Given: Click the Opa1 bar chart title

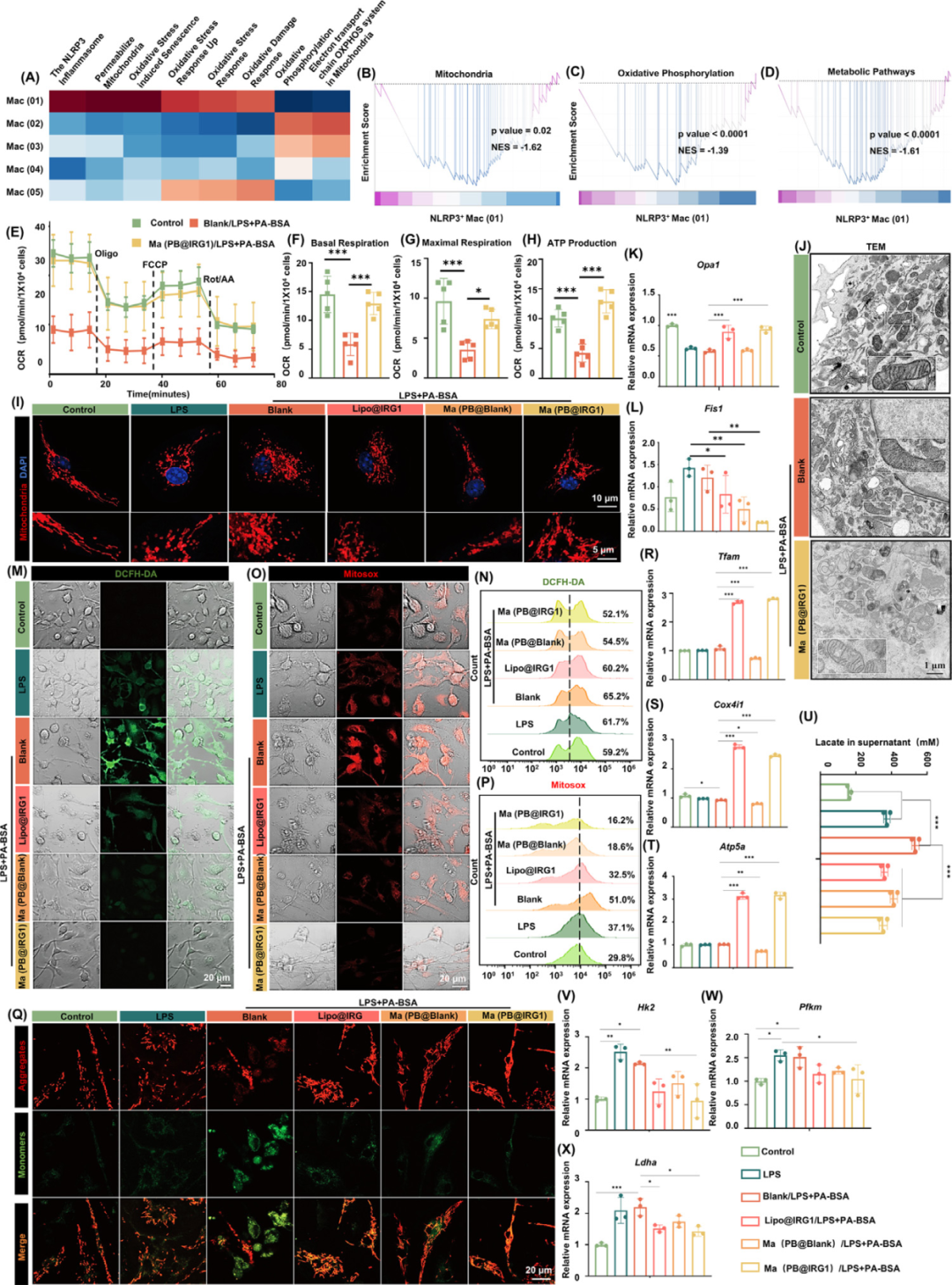Looking at the screenshot, I should coord(708,264).
